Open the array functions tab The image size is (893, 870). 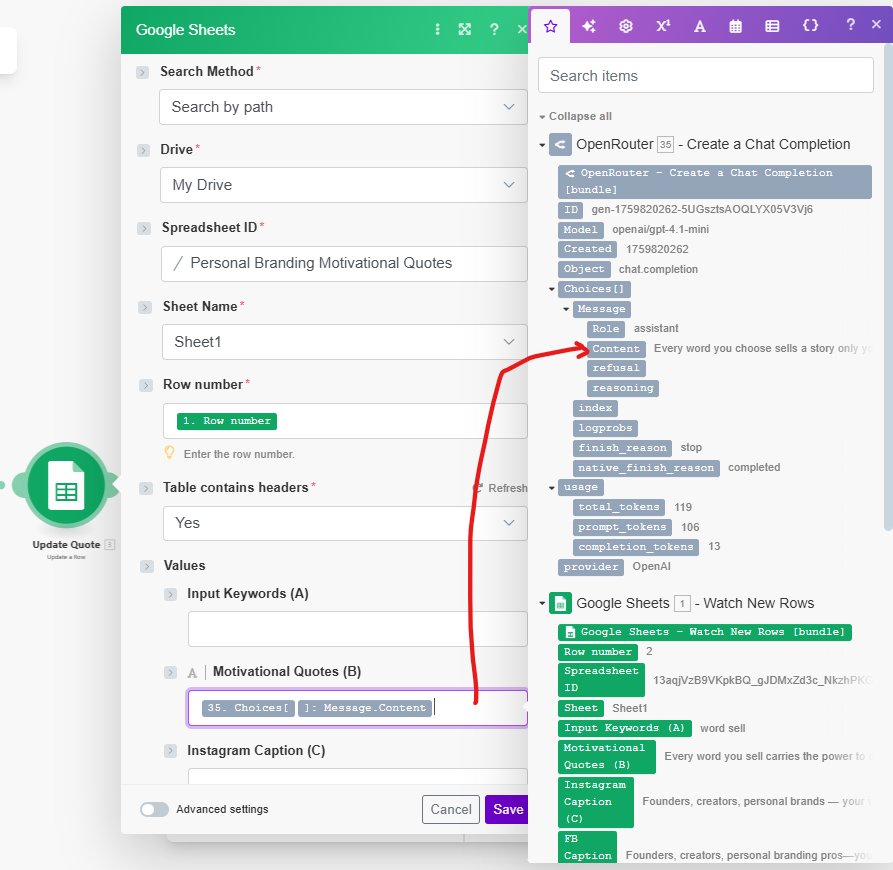pyautogui.click(x=772, y=26)
